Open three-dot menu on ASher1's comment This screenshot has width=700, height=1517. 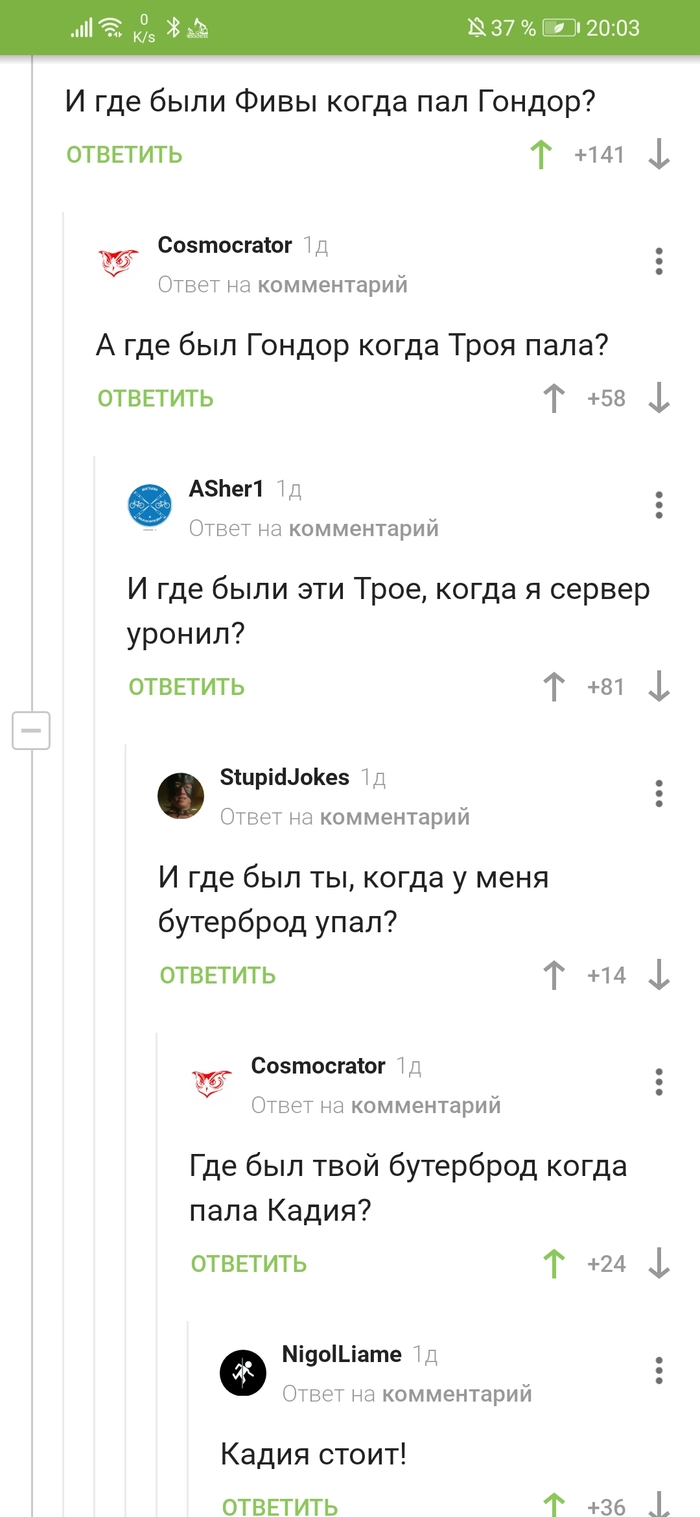tap(658, 505)
